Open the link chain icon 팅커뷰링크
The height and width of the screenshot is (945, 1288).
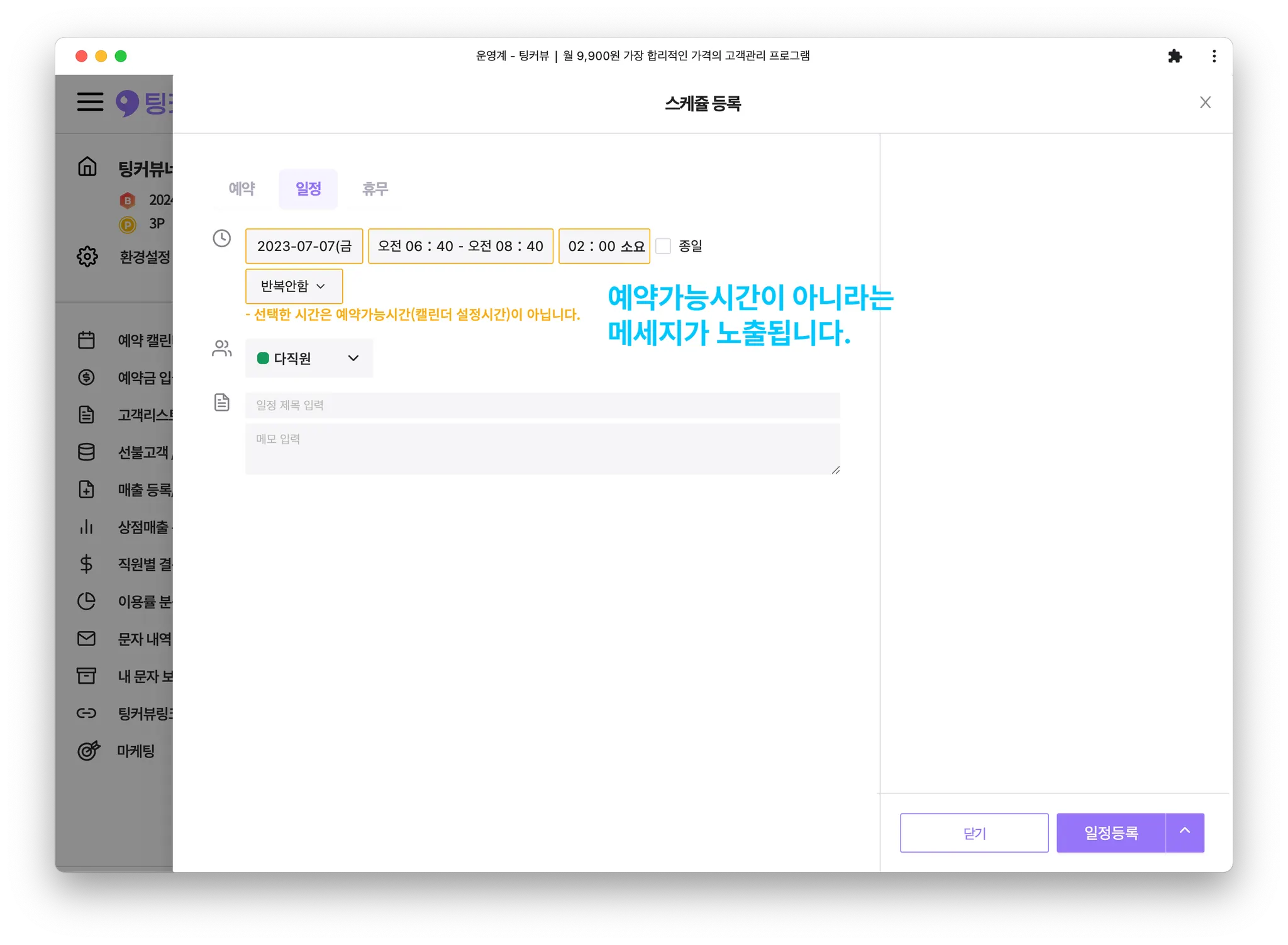tap(86, 713)
